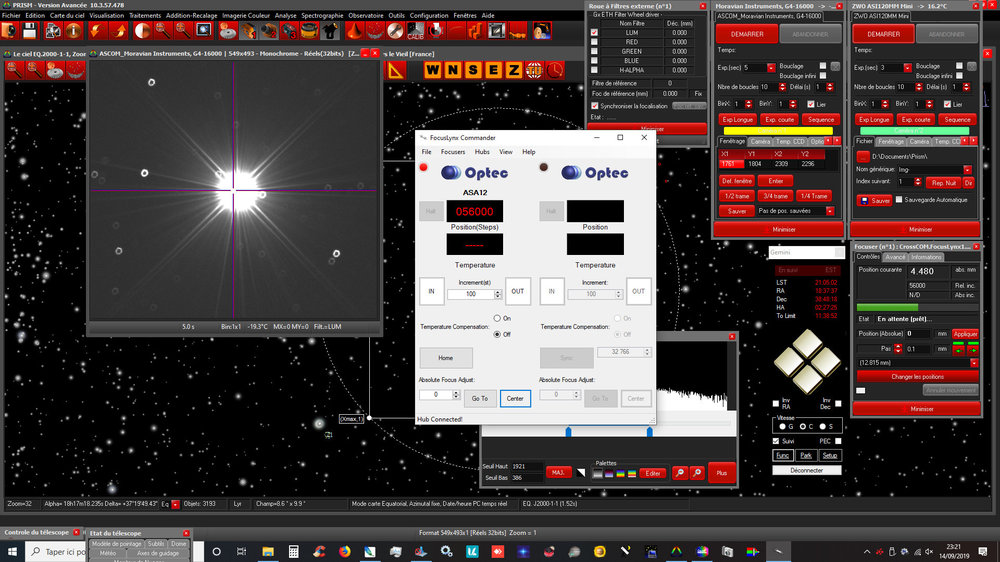Viewport: 1000px width, 562px height.
Task: Click the right green arrow focuser move icon
Action: click(x=973, y=350)
